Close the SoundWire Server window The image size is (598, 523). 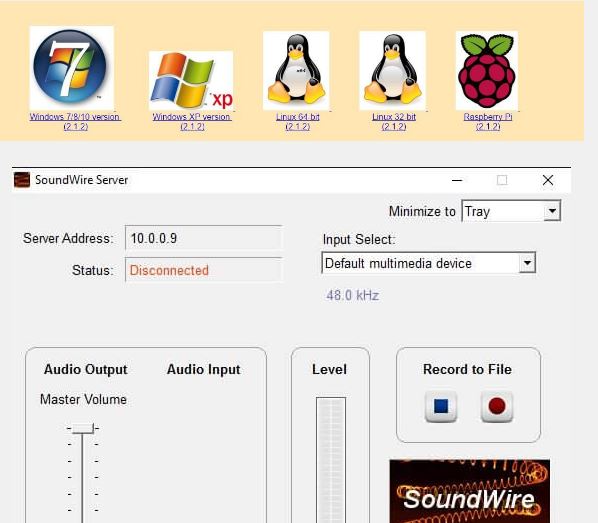pyautogui.click(x=548, y=180)
